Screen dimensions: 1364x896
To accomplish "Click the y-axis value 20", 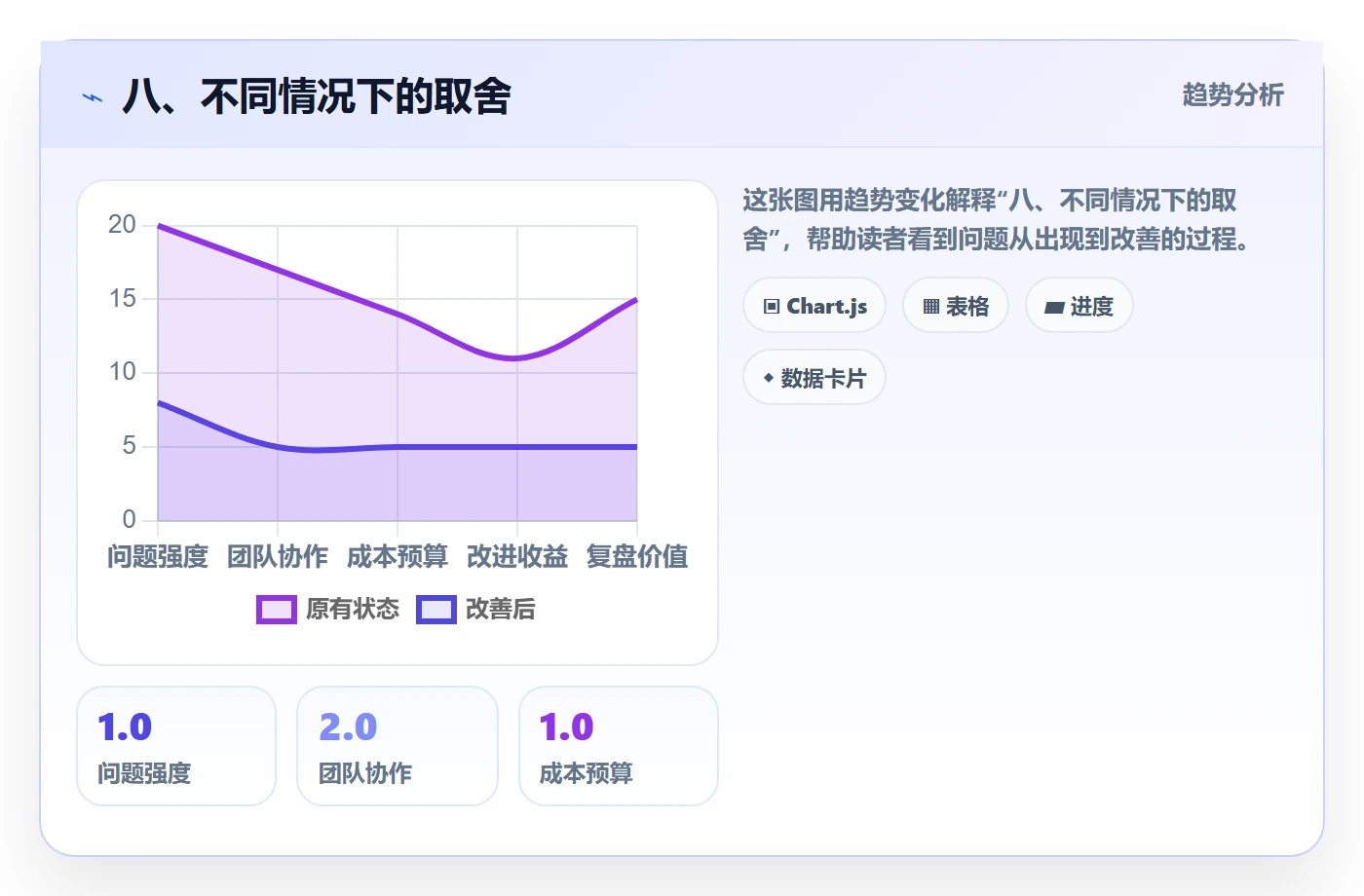I will coord(123,225).
